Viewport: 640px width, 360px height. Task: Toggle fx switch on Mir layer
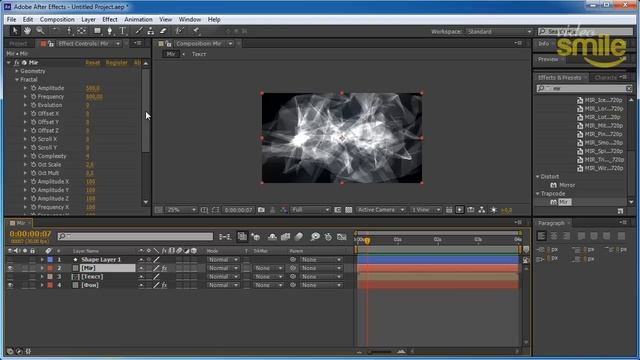(164, 268)
